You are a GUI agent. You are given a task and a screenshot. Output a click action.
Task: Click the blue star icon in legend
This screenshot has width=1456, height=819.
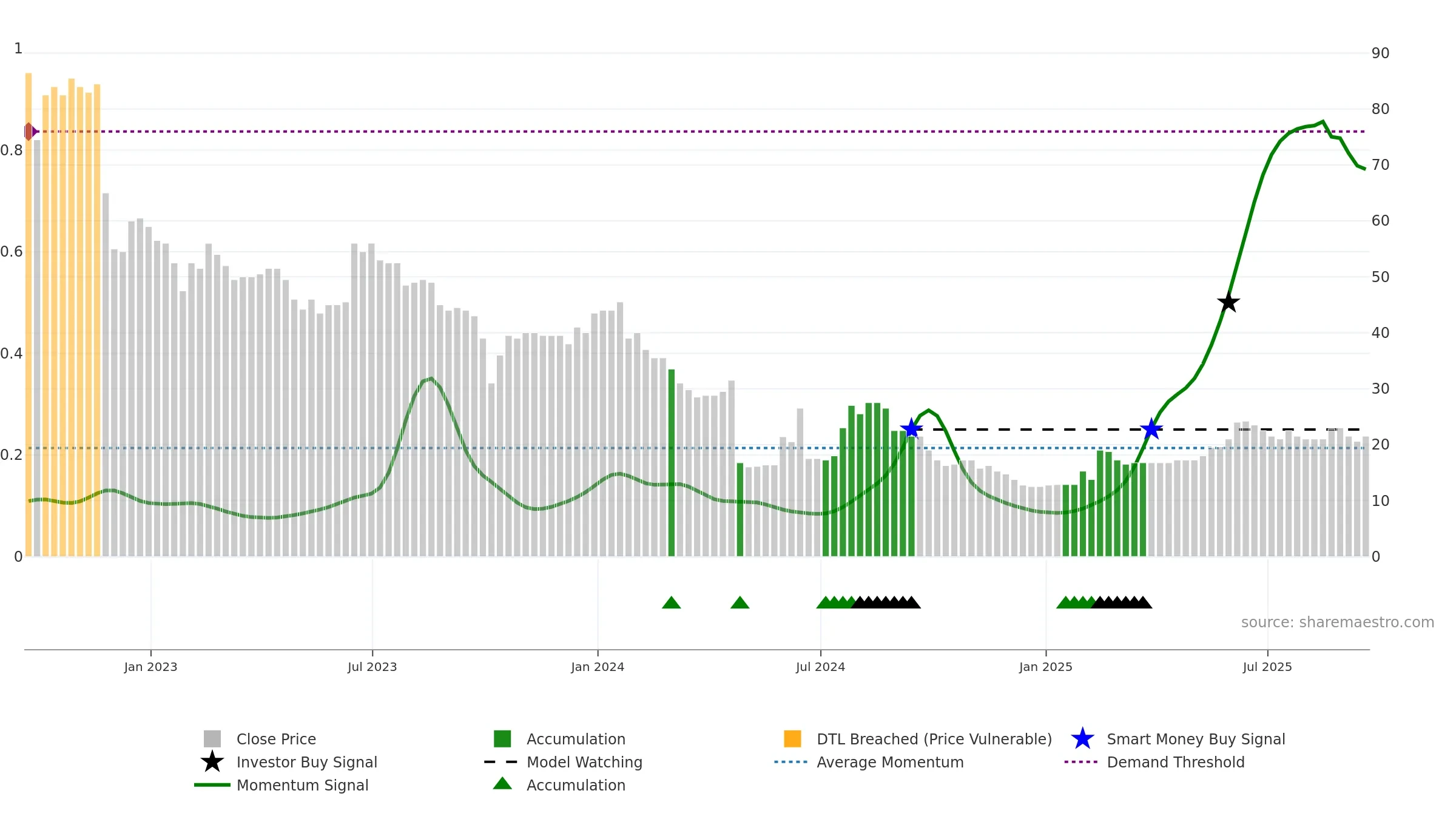[1082, 739]
